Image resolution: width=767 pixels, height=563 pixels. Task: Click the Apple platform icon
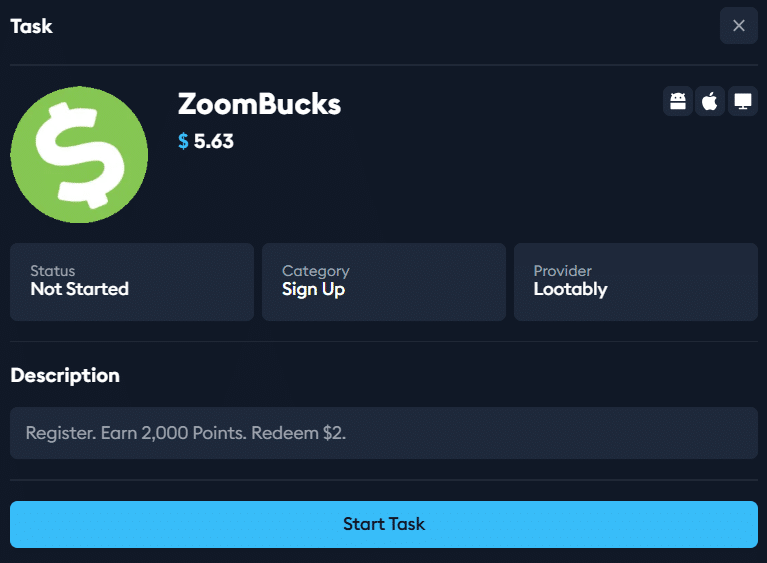(x=710, y=101)
